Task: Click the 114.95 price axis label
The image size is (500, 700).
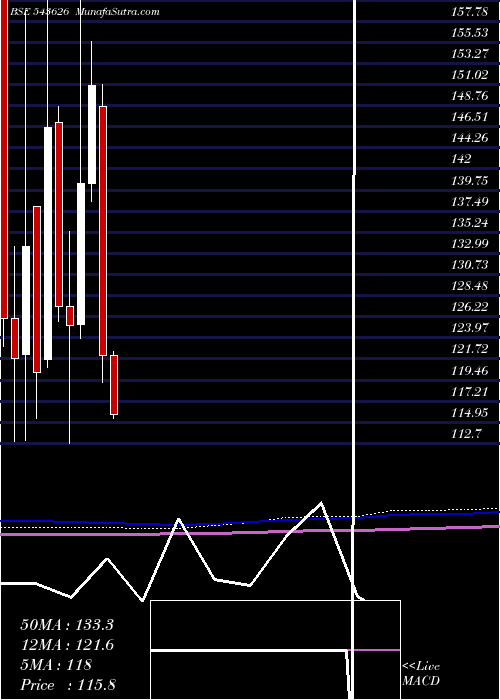Action: point(470,412)
